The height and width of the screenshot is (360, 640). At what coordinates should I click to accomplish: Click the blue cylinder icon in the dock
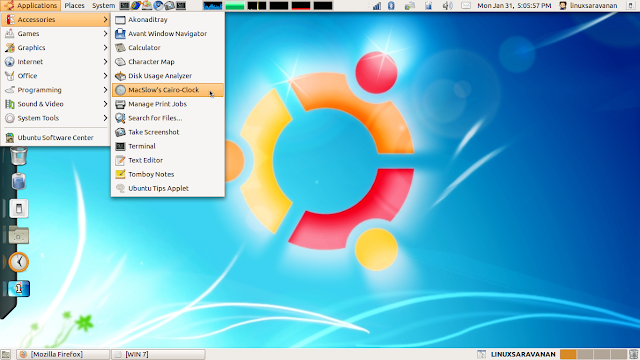19,181
